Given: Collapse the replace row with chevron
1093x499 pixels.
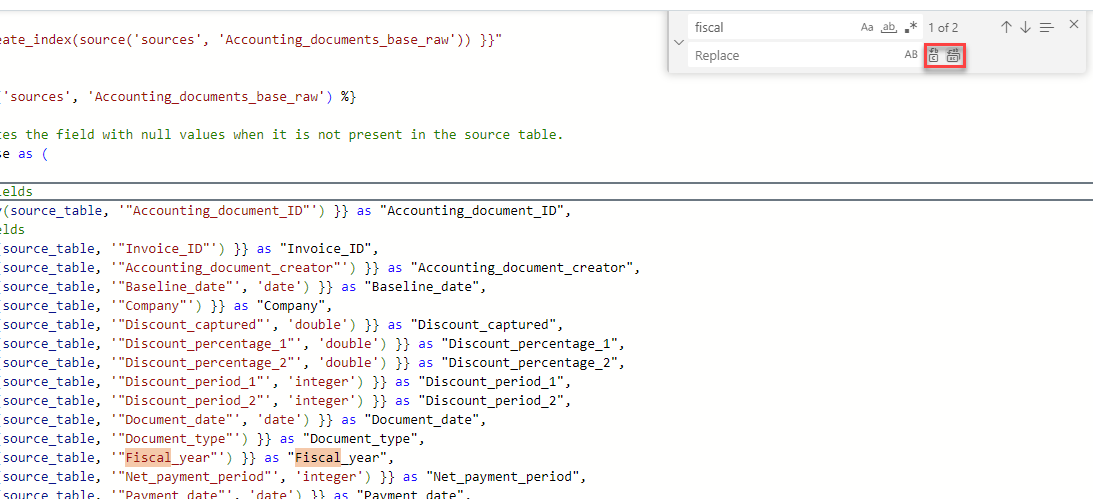Looking at the screenshot, I should tap(679, 42).
